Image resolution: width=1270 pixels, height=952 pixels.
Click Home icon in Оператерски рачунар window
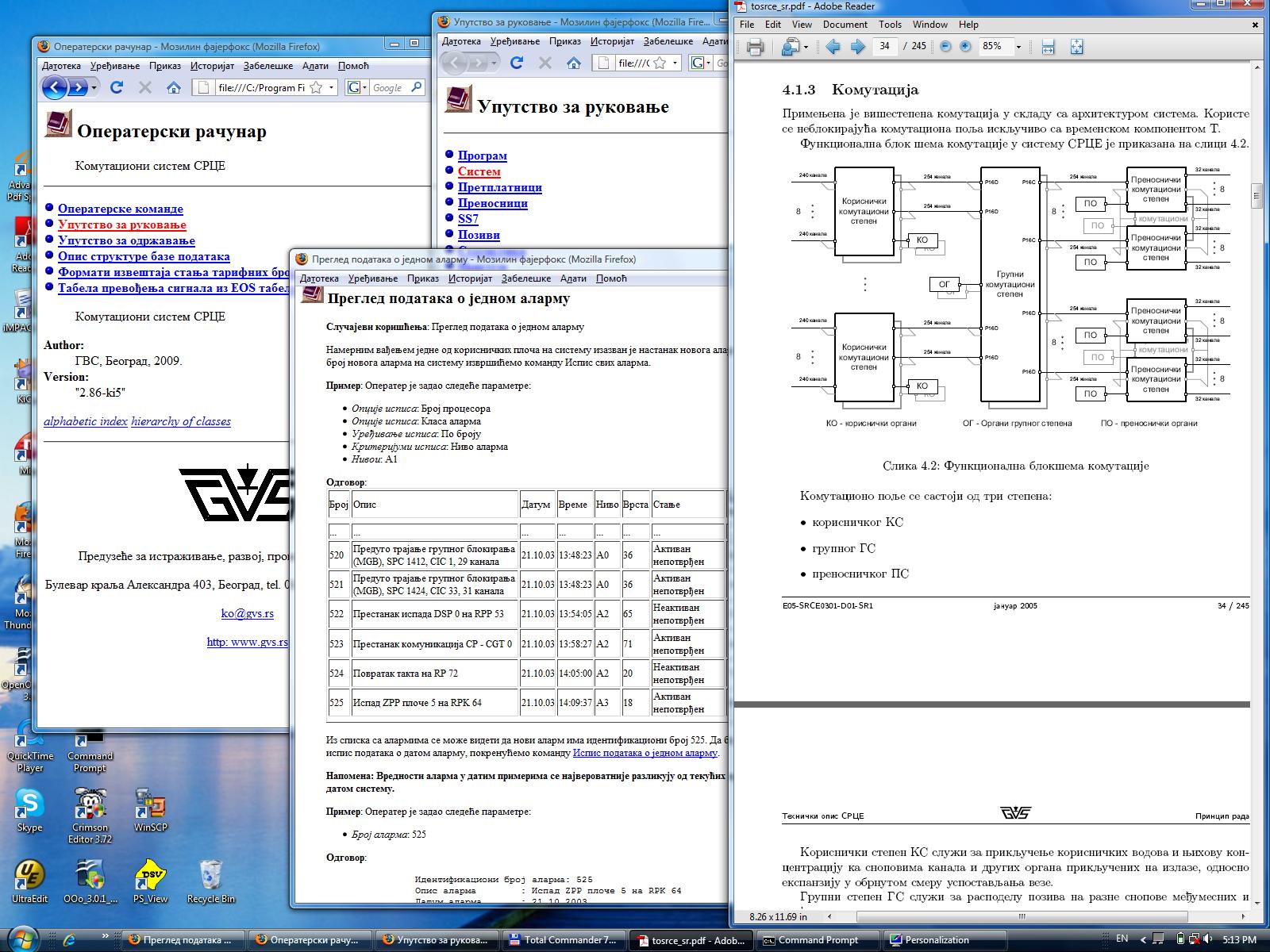click(173, 88)
